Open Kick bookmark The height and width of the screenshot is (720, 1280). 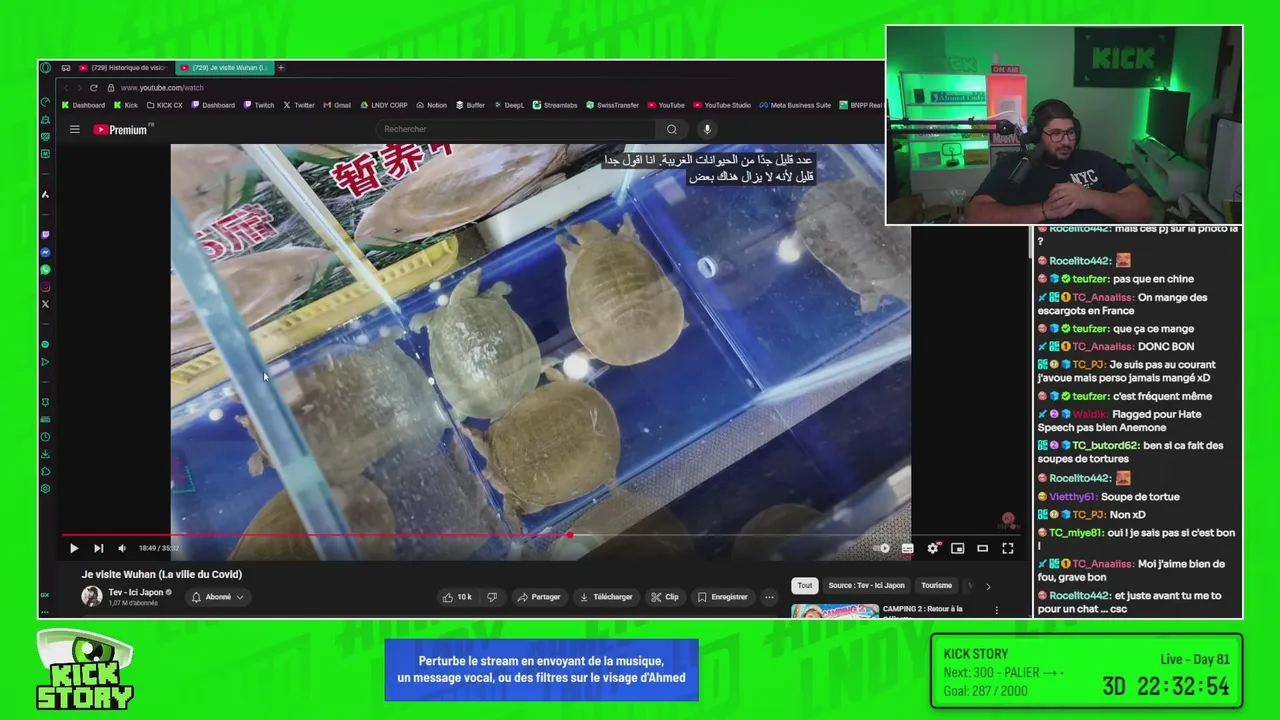tap(126, 105)
